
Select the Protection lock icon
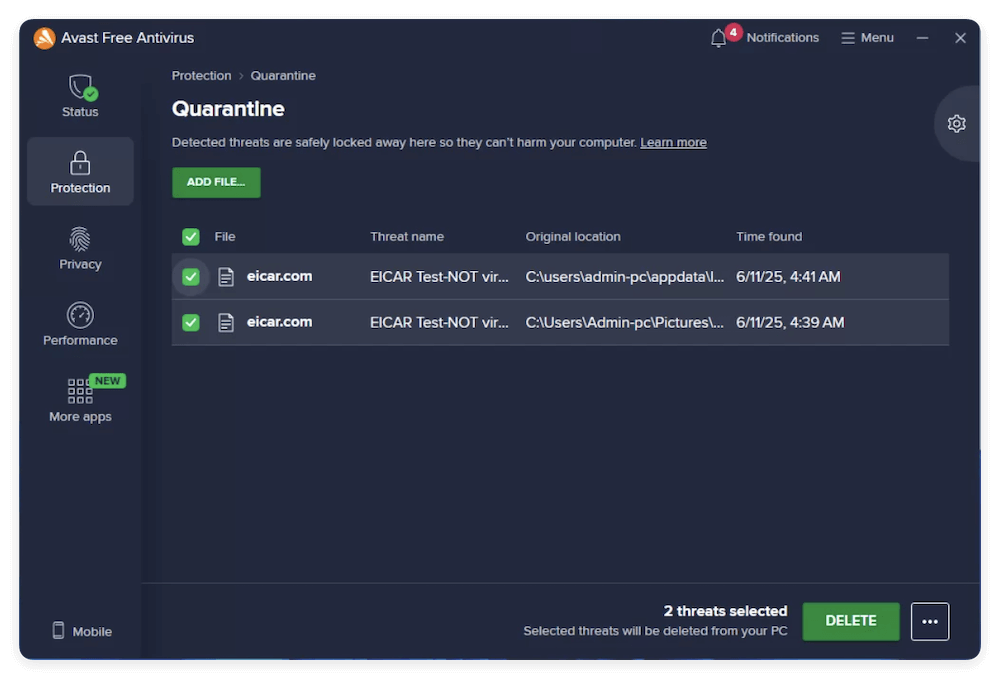pos(80,163)
